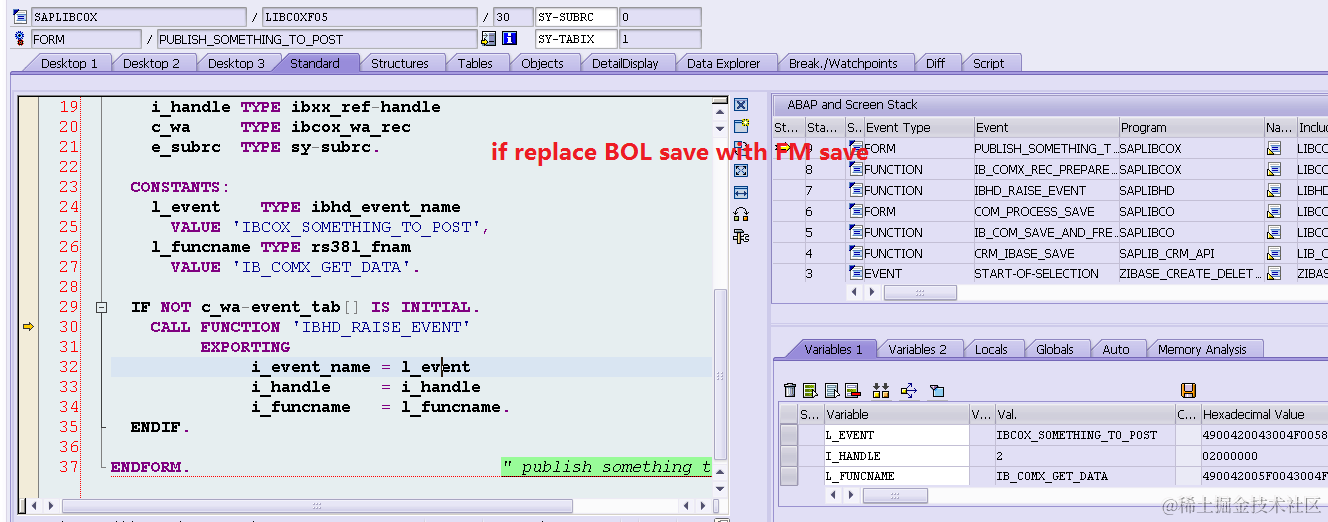Switch to Desktop 2 tab
The width and height of the screenshot is (1328, 522).
(151, 63)
